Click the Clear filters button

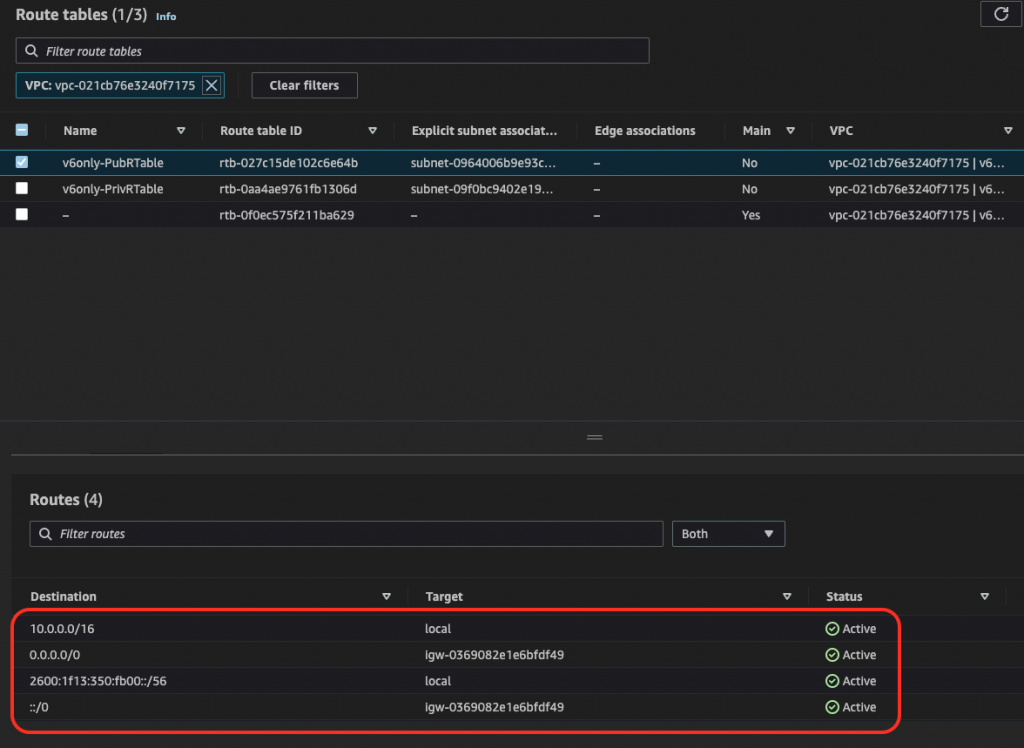point(304,86)
